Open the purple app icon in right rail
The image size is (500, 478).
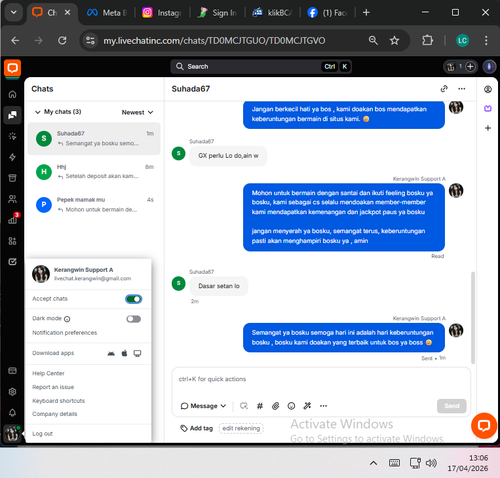[488, 108]
